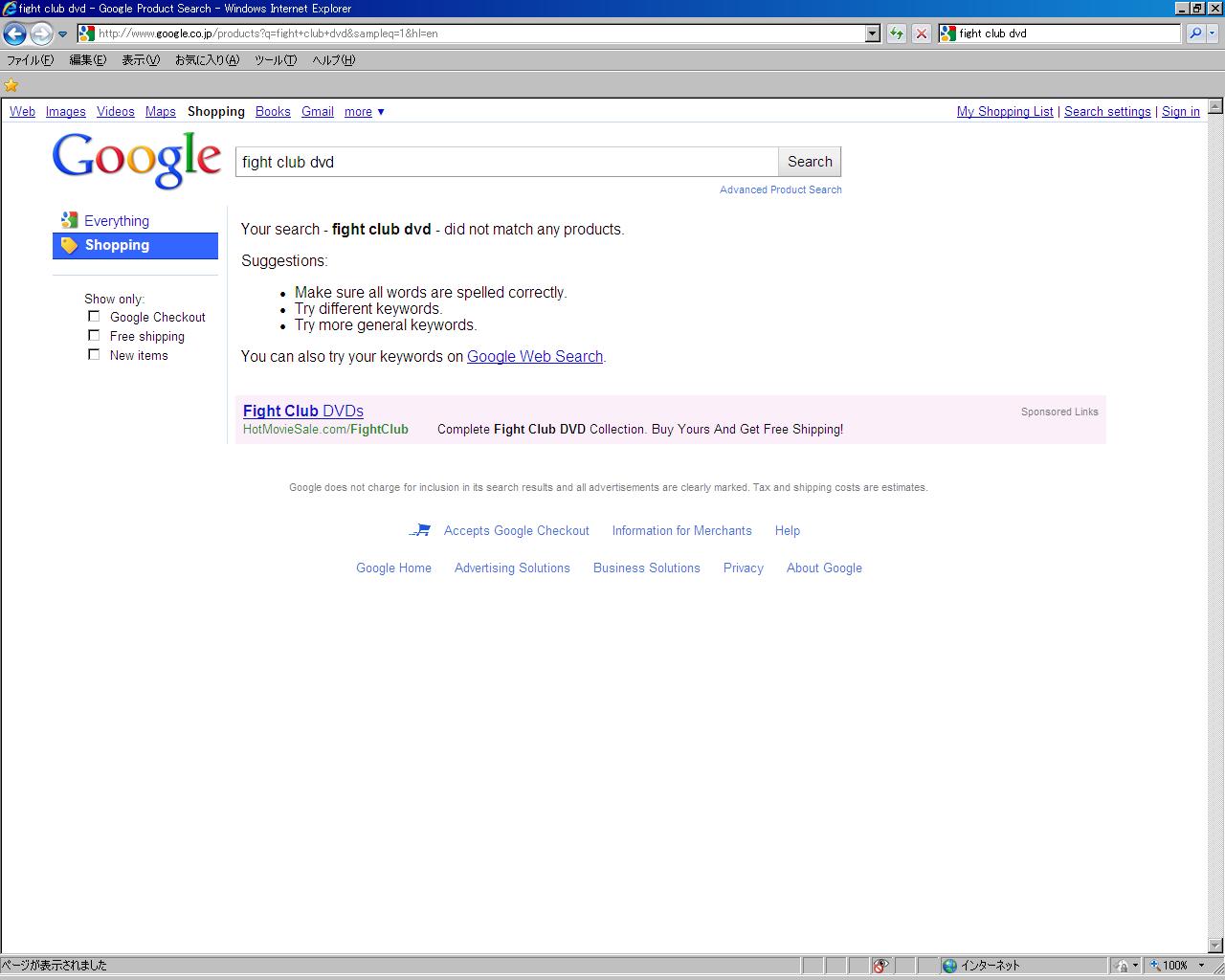Click the Refresh page icon

[x=896, y=33]
